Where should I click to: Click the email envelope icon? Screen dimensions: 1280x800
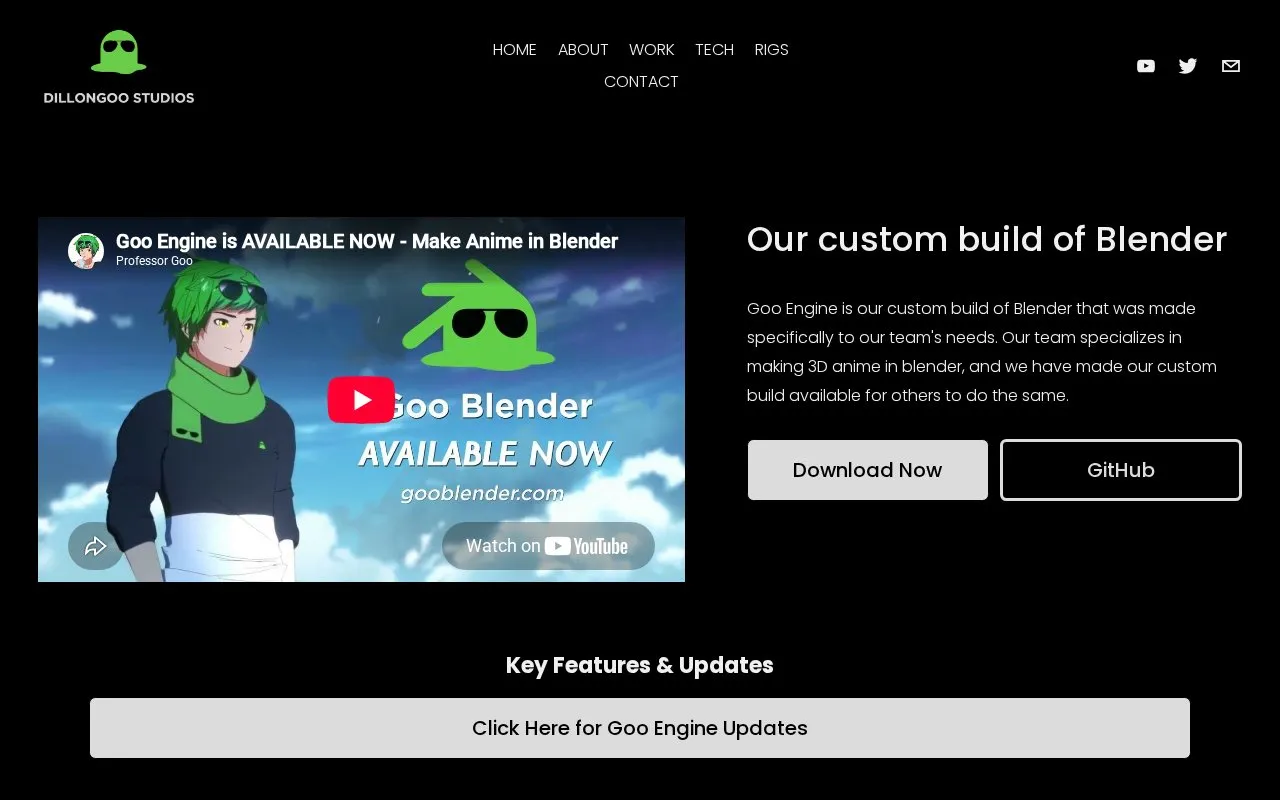tap(1231, 66)
